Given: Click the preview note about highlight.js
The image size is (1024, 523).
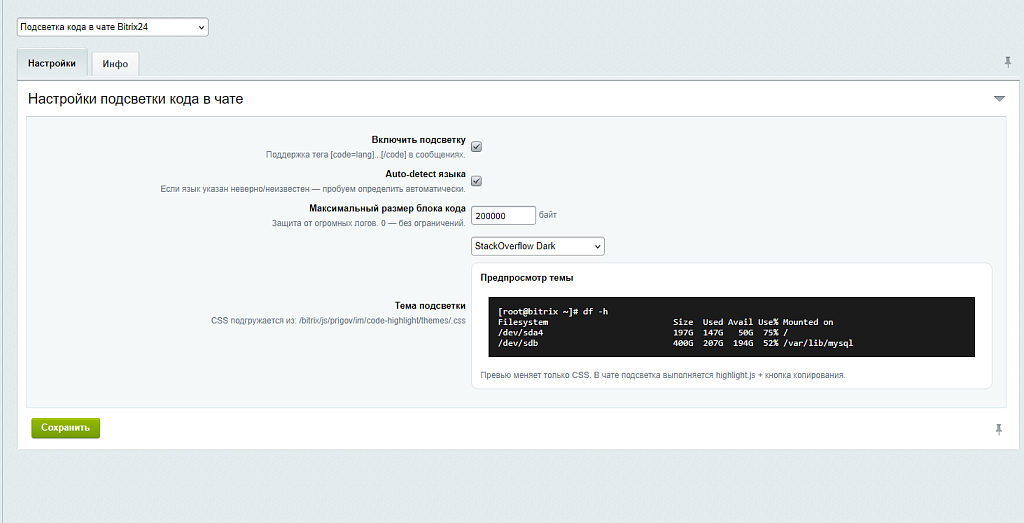Looking at the screenshot, I should [x=663, y=375].
